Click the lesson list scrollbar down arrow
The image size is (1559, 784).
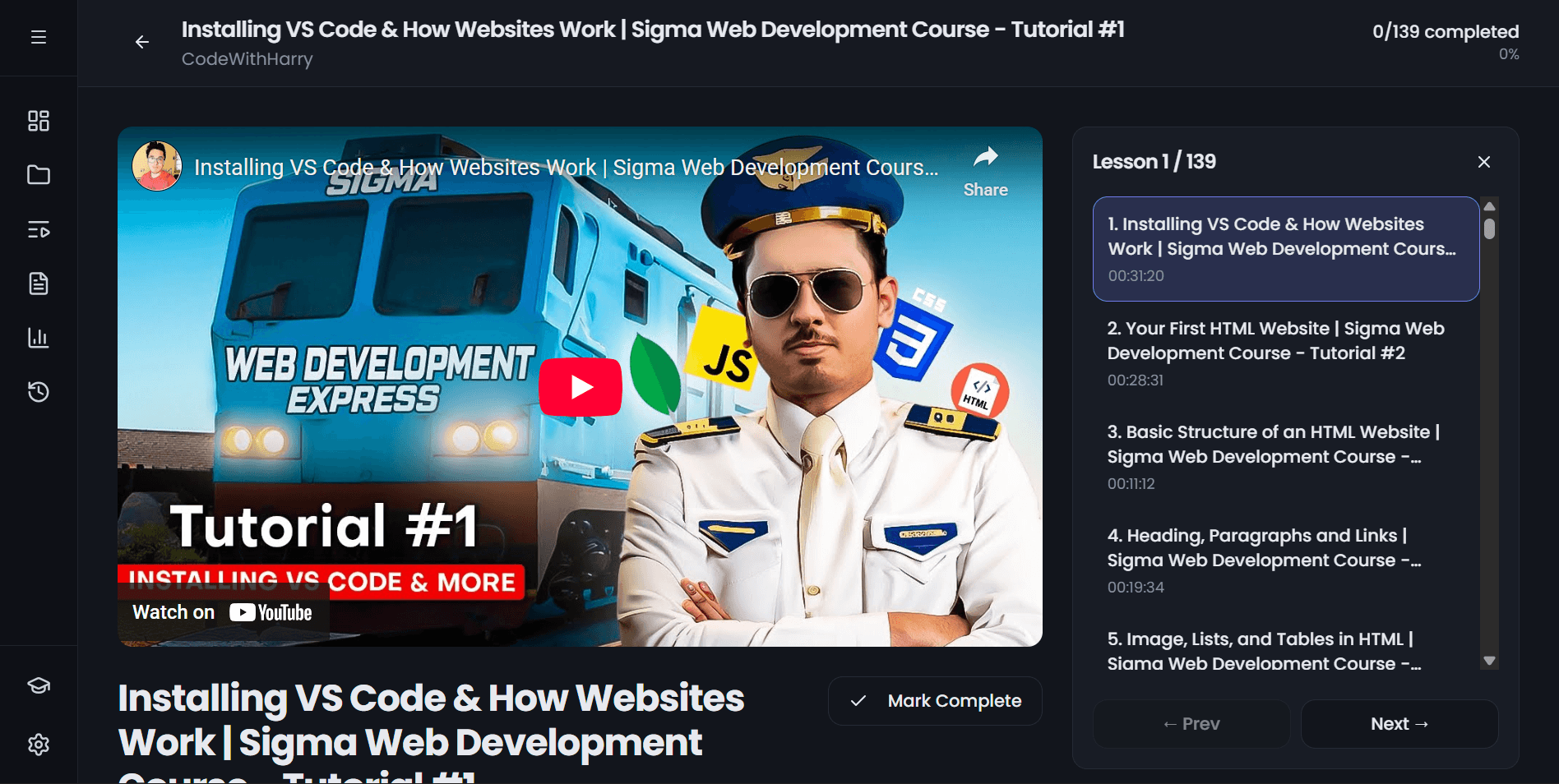click(x=1489, y=661)
